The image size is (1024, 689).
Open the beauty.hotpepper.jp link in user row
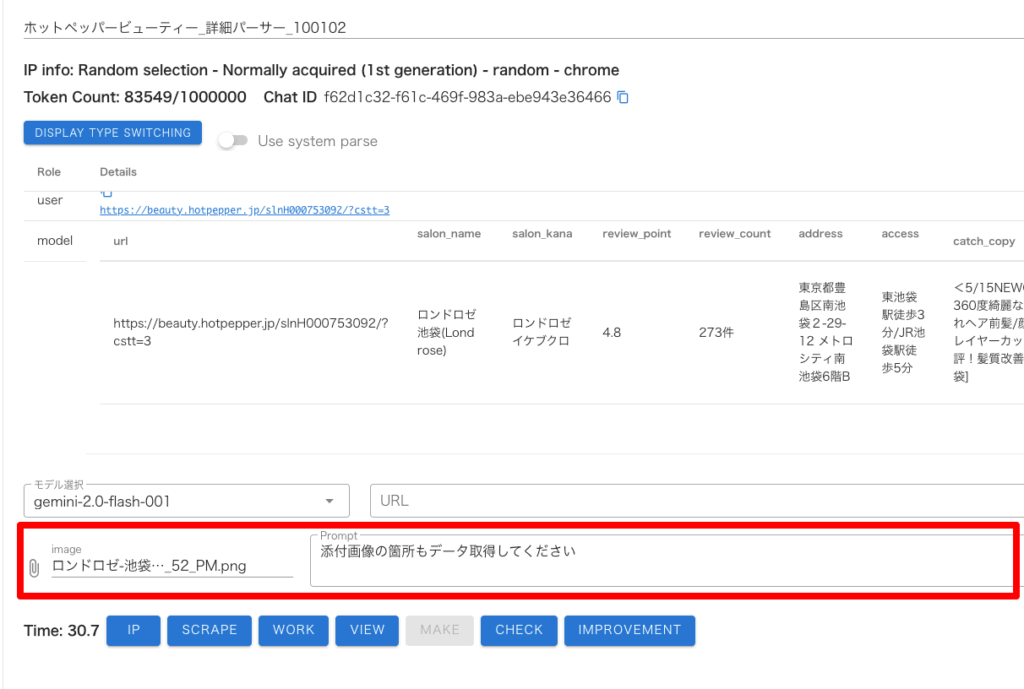click(x=244, y=210)
